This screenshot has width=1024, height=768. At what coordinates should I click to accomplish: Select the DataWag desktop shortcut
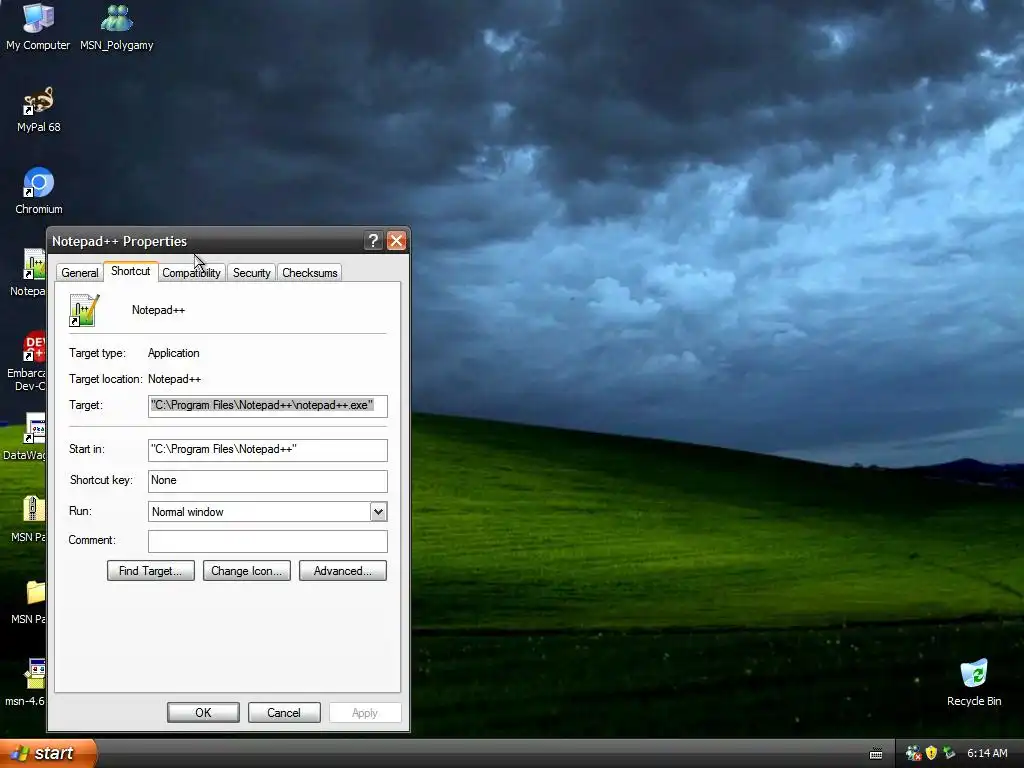pyautogui.click(x=34, y=428)
